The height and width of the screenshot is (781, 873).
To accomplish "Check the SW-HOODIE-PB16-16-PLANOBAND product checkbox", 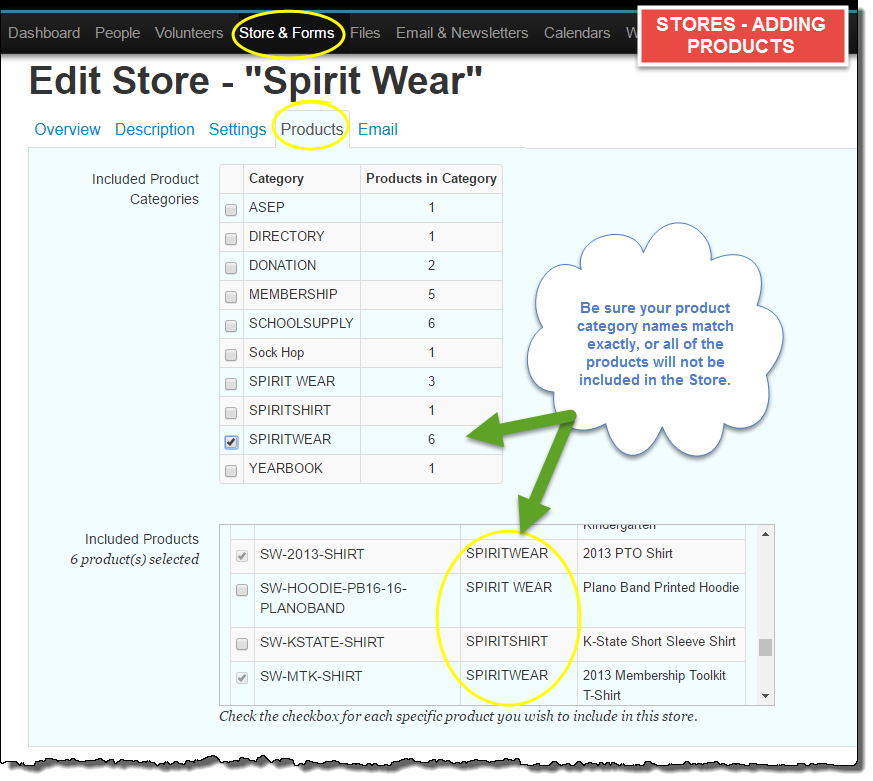I will 242,590.
